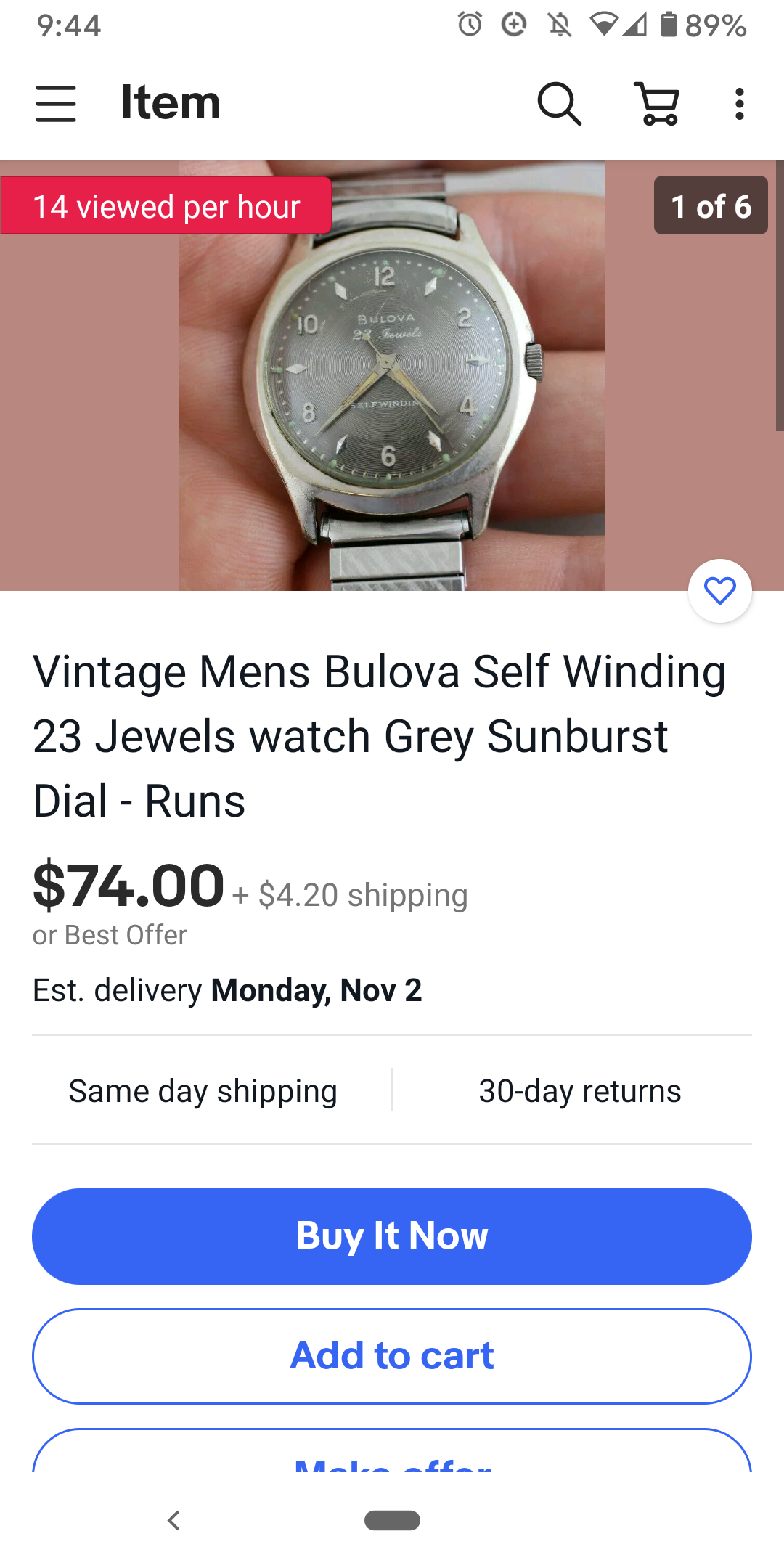Tap the search magnifier icon
The image size is (784, 1568).
[559, 103]
